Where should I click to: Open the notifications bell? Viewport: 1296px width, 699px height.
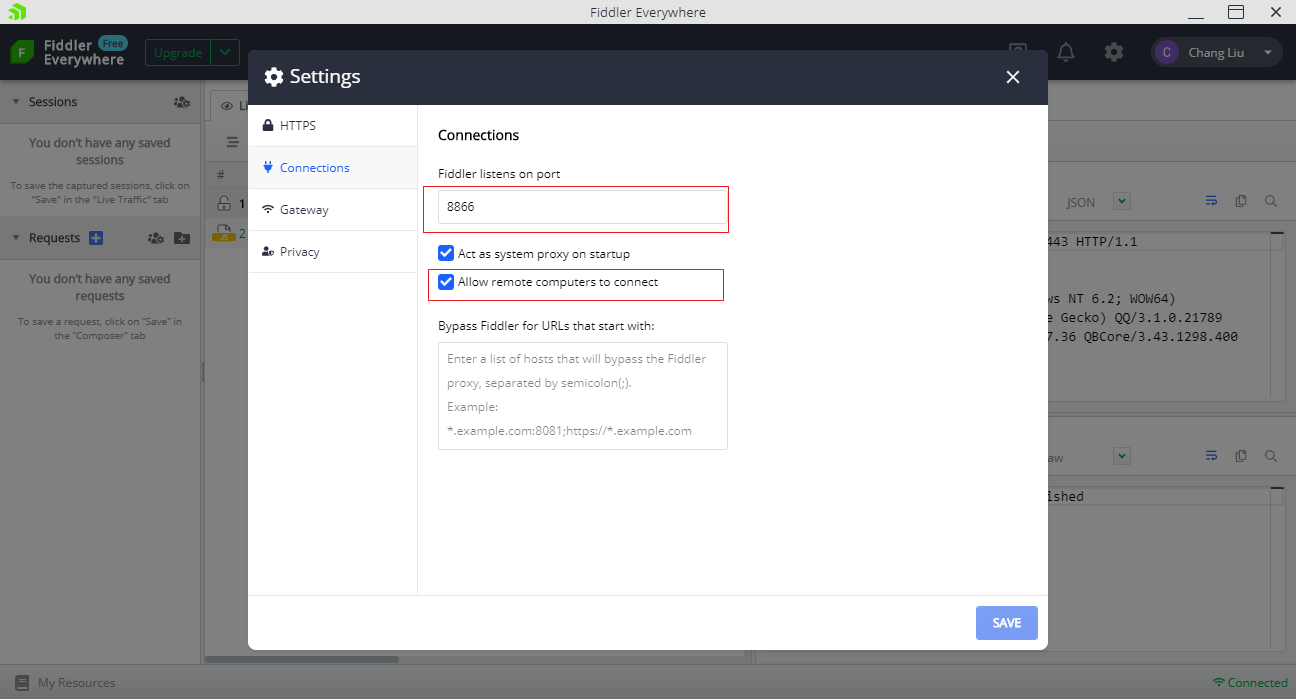pyautogui.click(x=1066, y=52)
